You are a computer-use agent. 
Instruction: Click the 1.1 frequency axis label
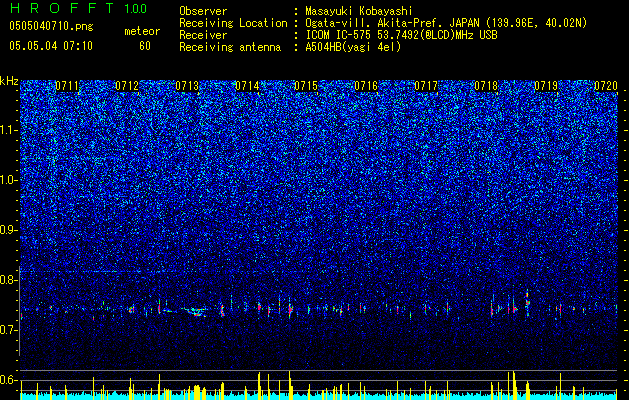point(9,130)
